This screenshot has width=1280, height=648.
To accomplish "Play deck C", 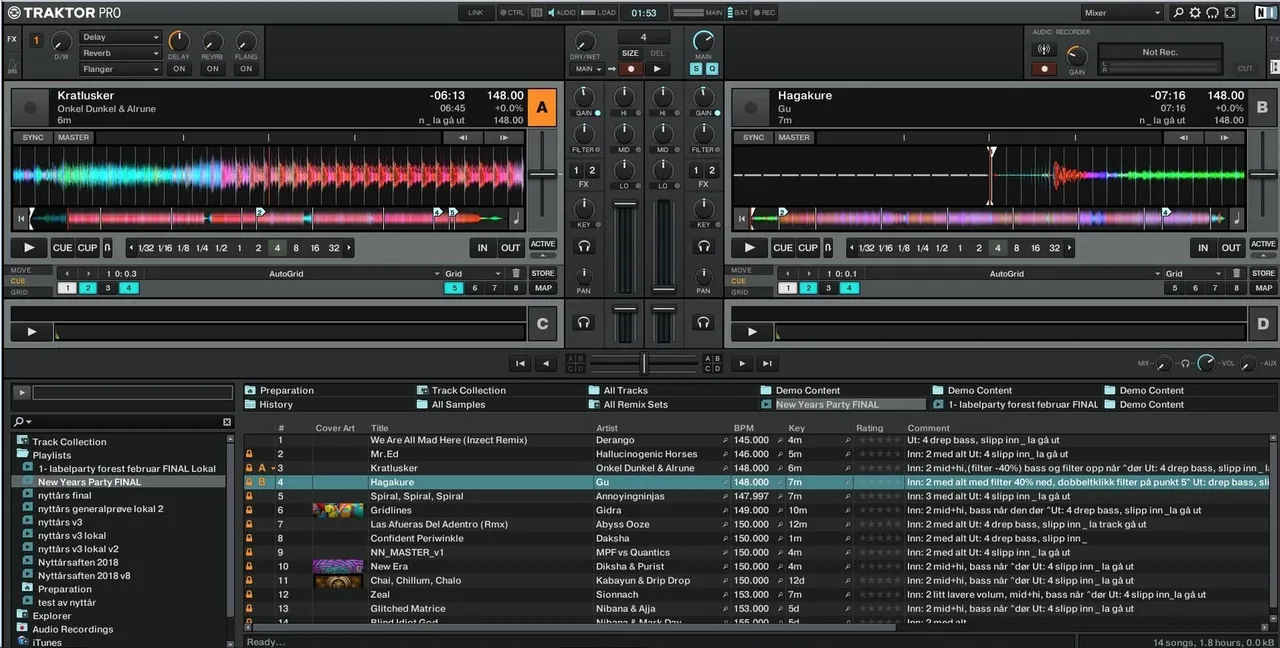I will coord(31,331).
